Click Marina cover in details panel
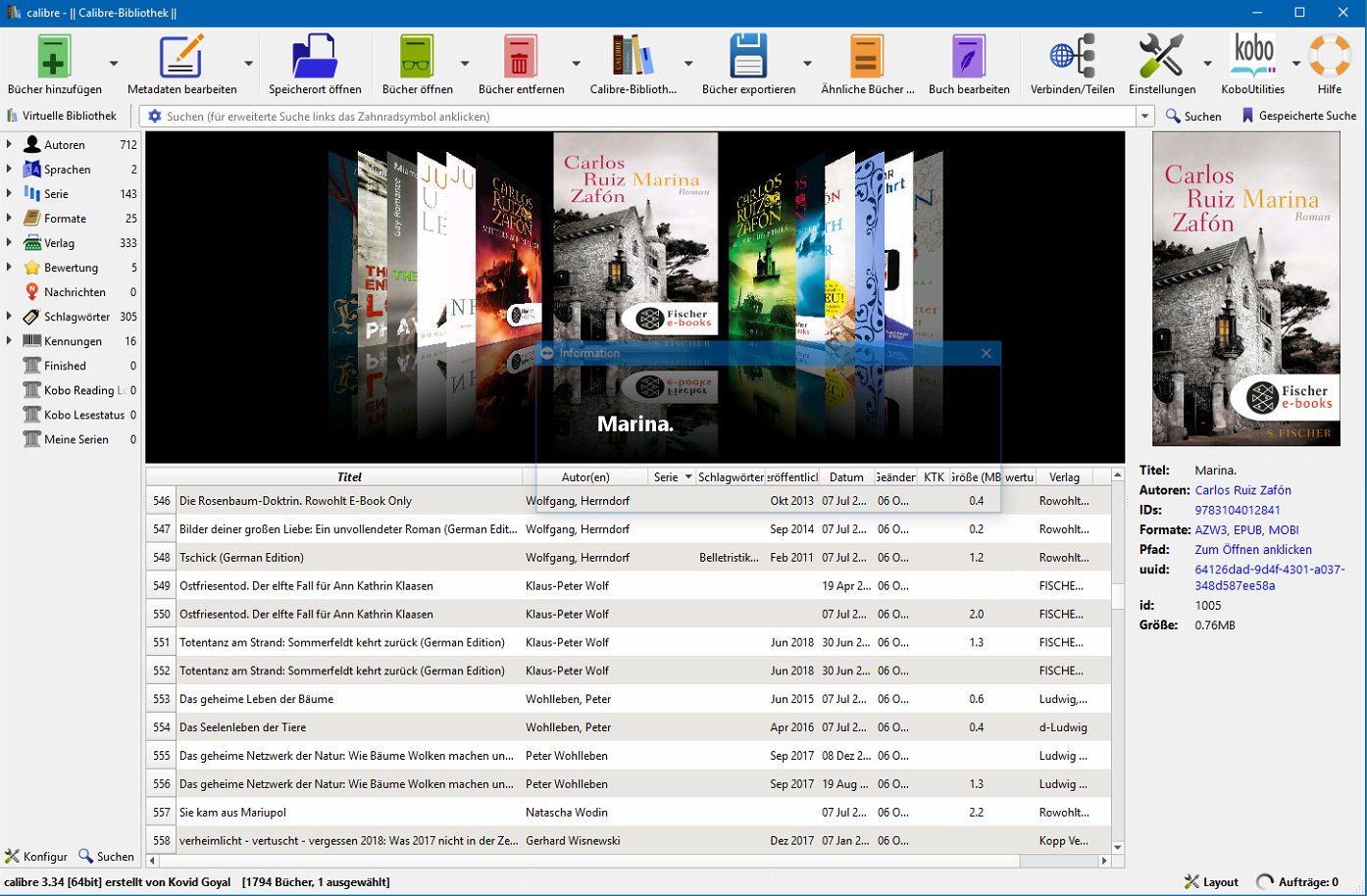1367x896 pixels. tap(1246, 289)
